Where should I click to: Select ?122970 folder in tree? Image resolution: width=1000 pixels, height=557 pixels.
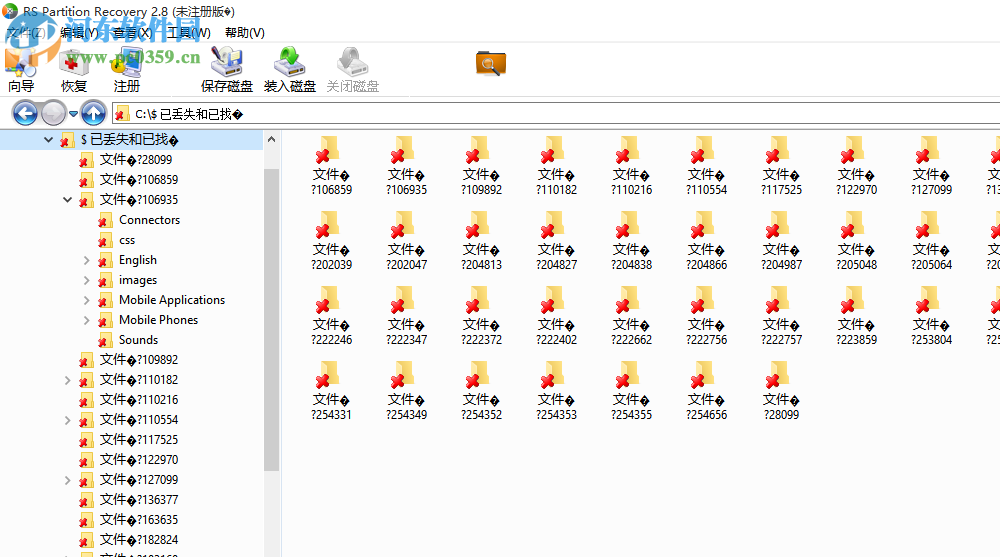pyautogui.click(x=139, y=460)
